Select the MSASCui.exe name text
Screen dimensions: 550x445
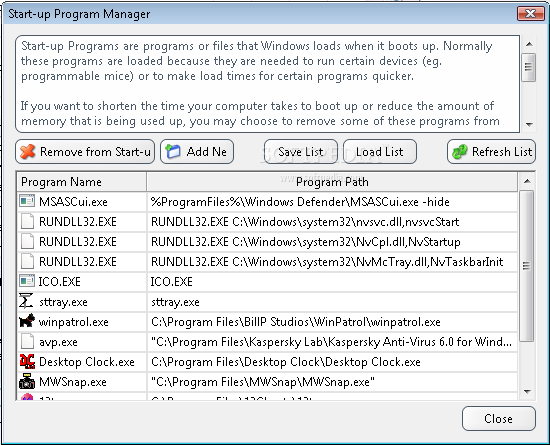pyautogui.click(x=73, y=202)
